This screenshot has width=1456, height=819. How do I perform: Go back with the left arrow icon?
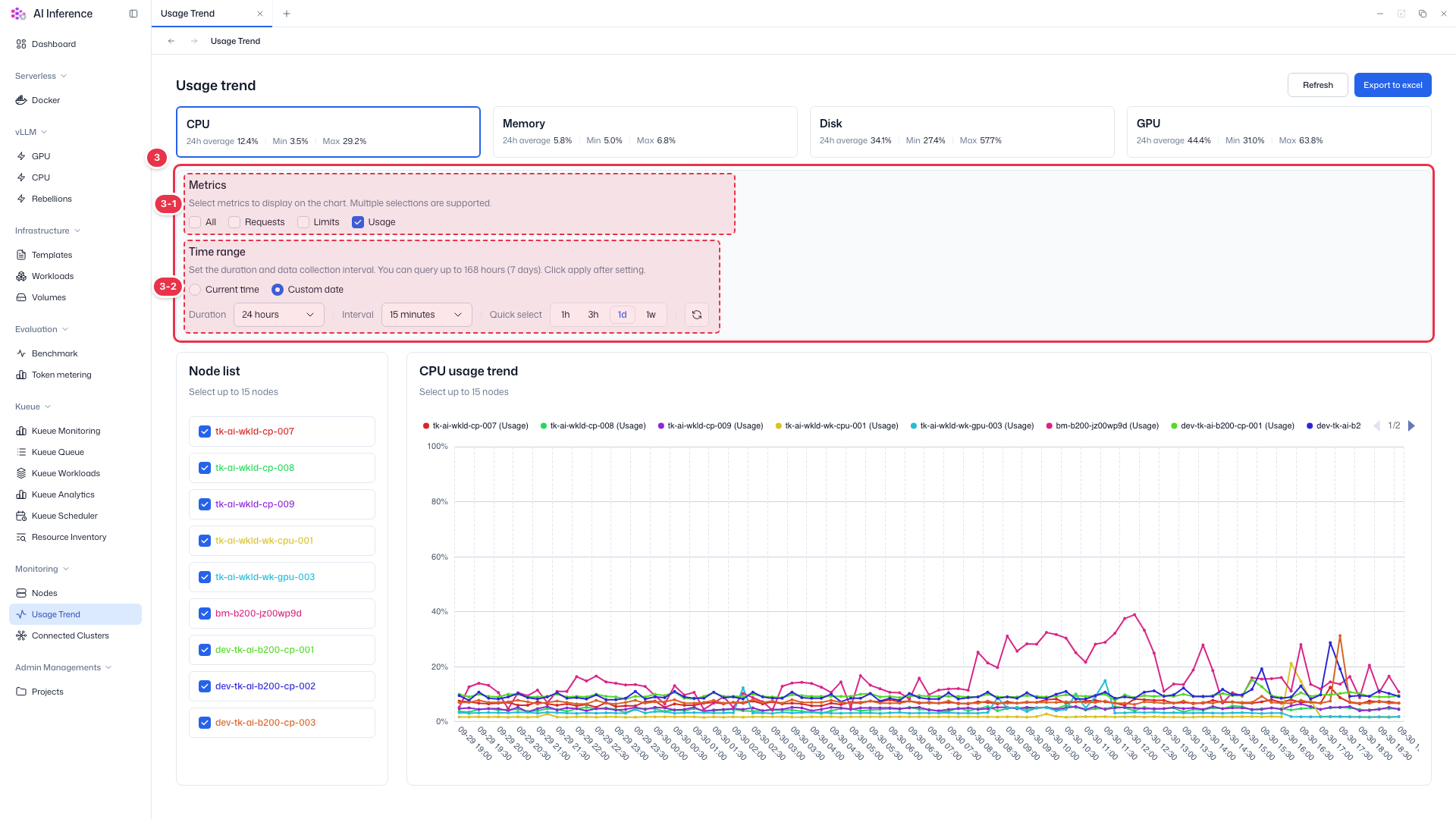[171, 41]
